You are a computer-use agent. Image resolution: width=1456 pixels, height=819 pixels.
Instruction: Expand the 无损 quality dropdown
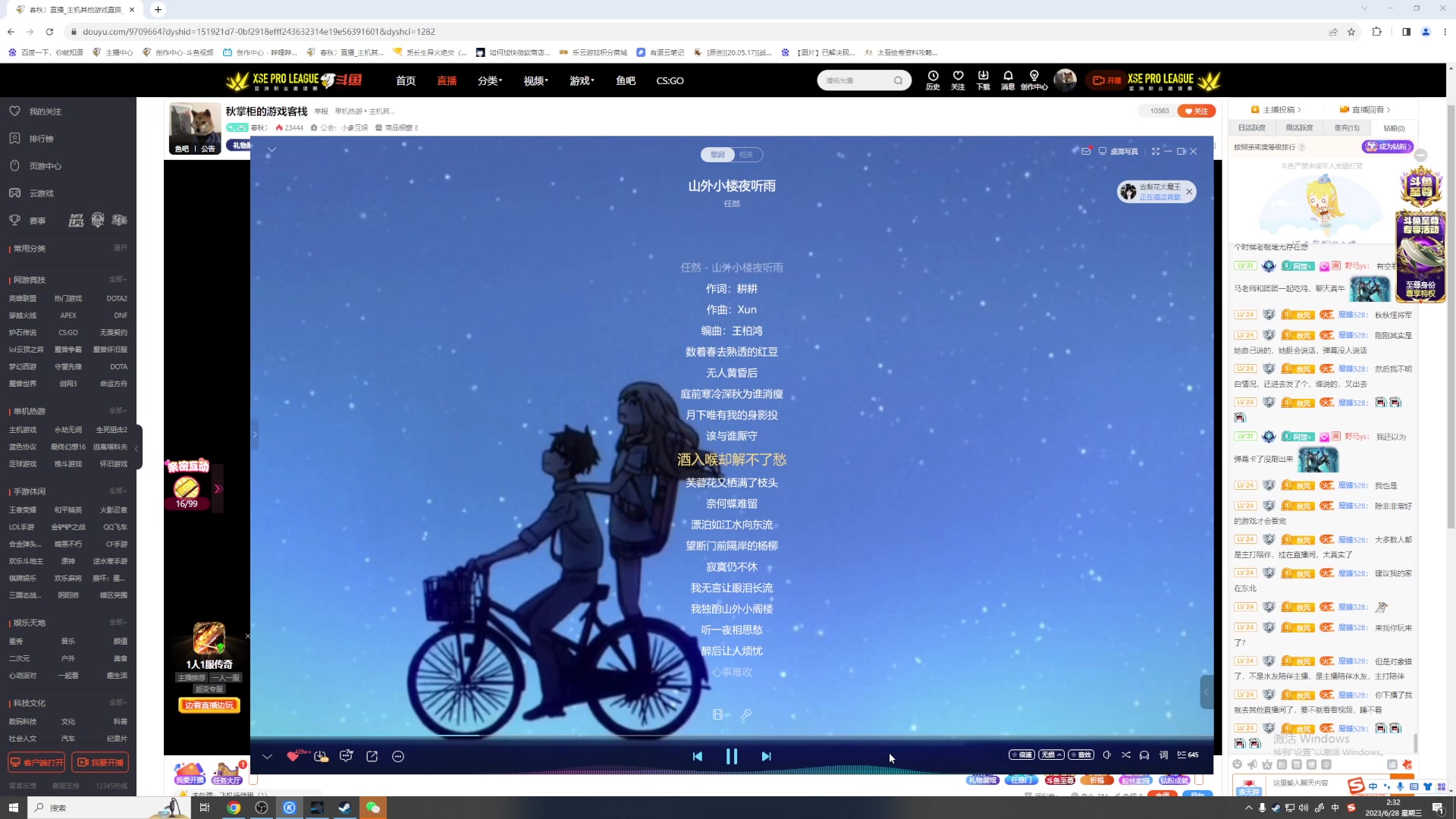click(x=1051, y=755)
